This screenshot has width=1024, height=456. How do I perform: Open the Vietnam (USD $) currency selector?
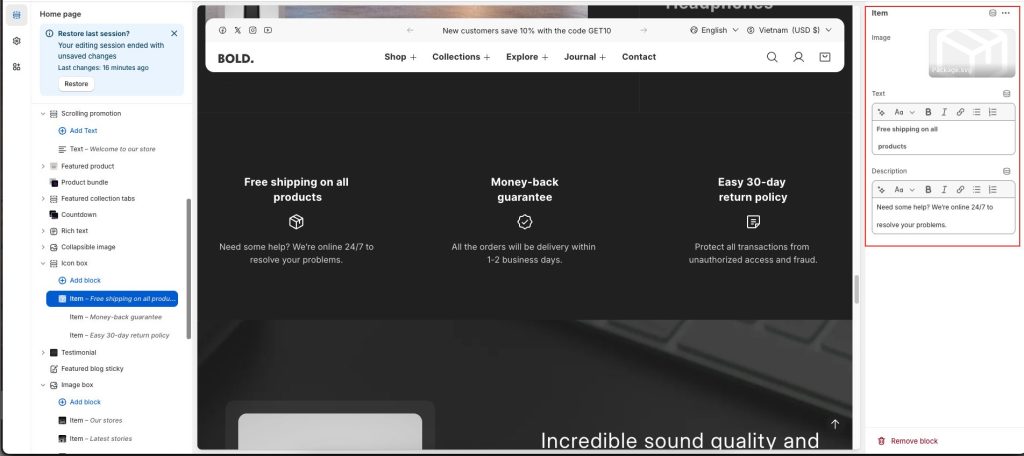789,30
